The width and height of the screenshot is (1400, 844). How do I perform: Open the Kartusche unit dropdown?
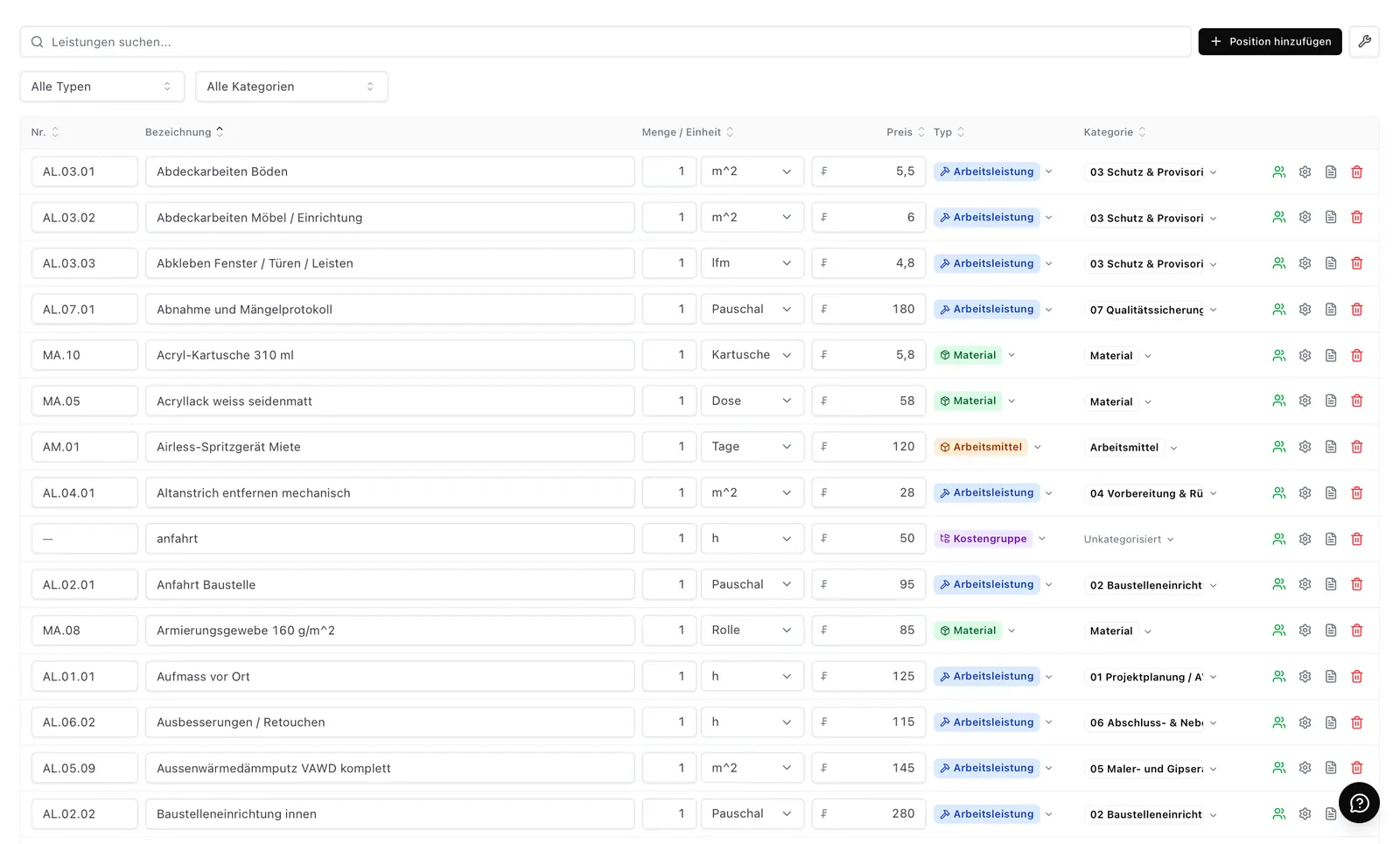pos(752,355)
